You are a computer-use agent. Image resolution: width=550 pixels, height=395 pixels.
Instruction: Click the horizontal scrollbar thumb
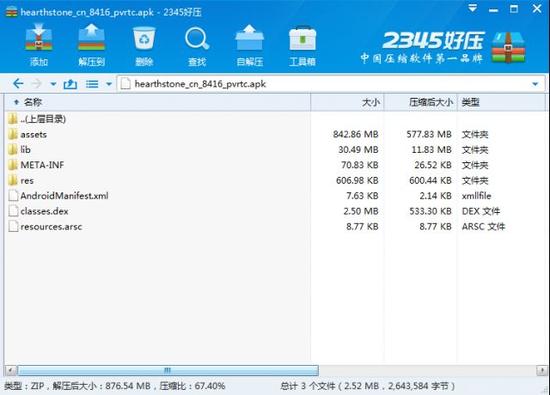pos(168,370)
